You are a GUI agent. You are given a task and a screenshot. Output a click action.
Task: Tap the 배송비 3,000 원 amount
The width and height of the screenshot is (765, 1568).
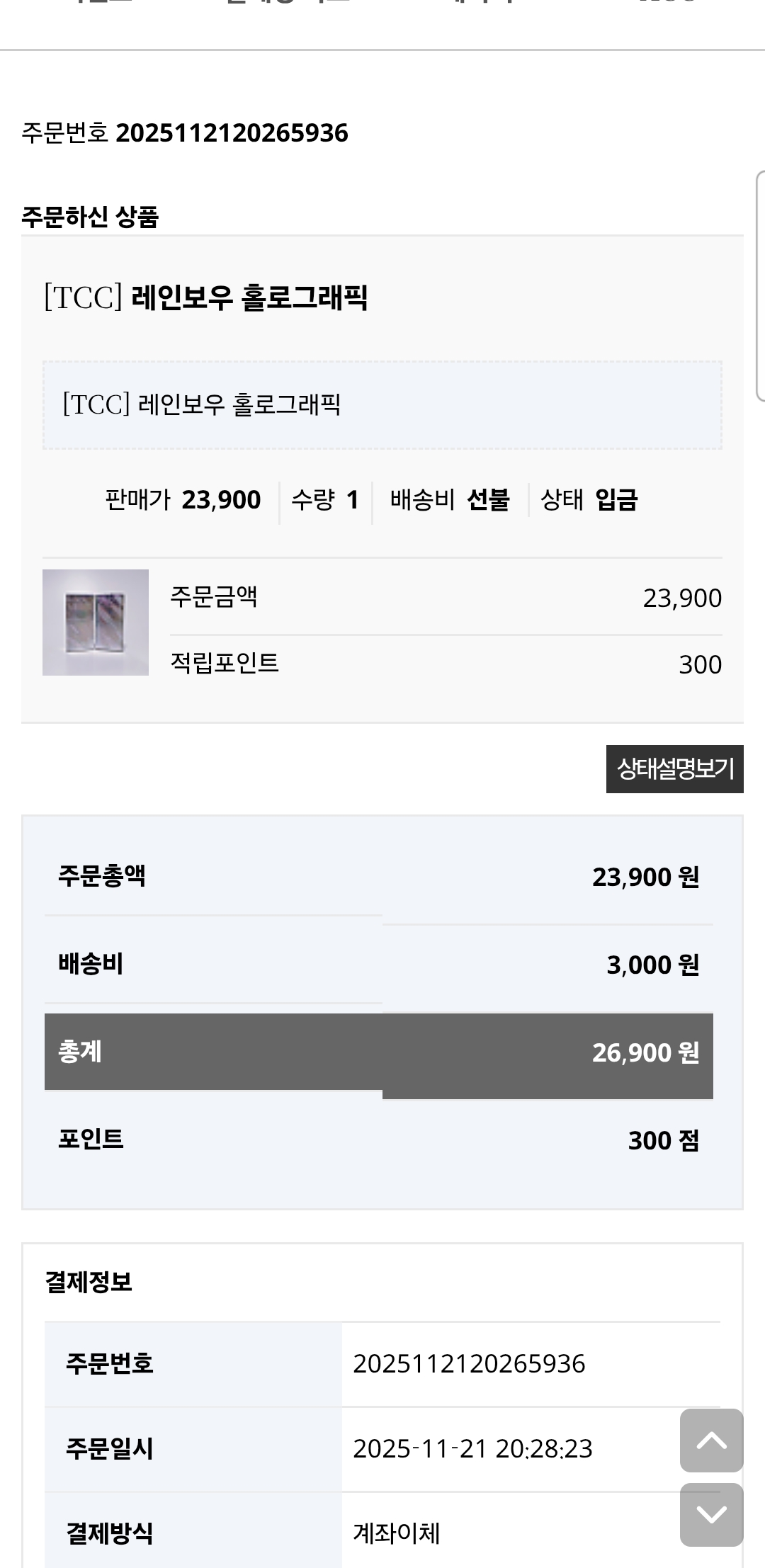(x=652, y=965)
